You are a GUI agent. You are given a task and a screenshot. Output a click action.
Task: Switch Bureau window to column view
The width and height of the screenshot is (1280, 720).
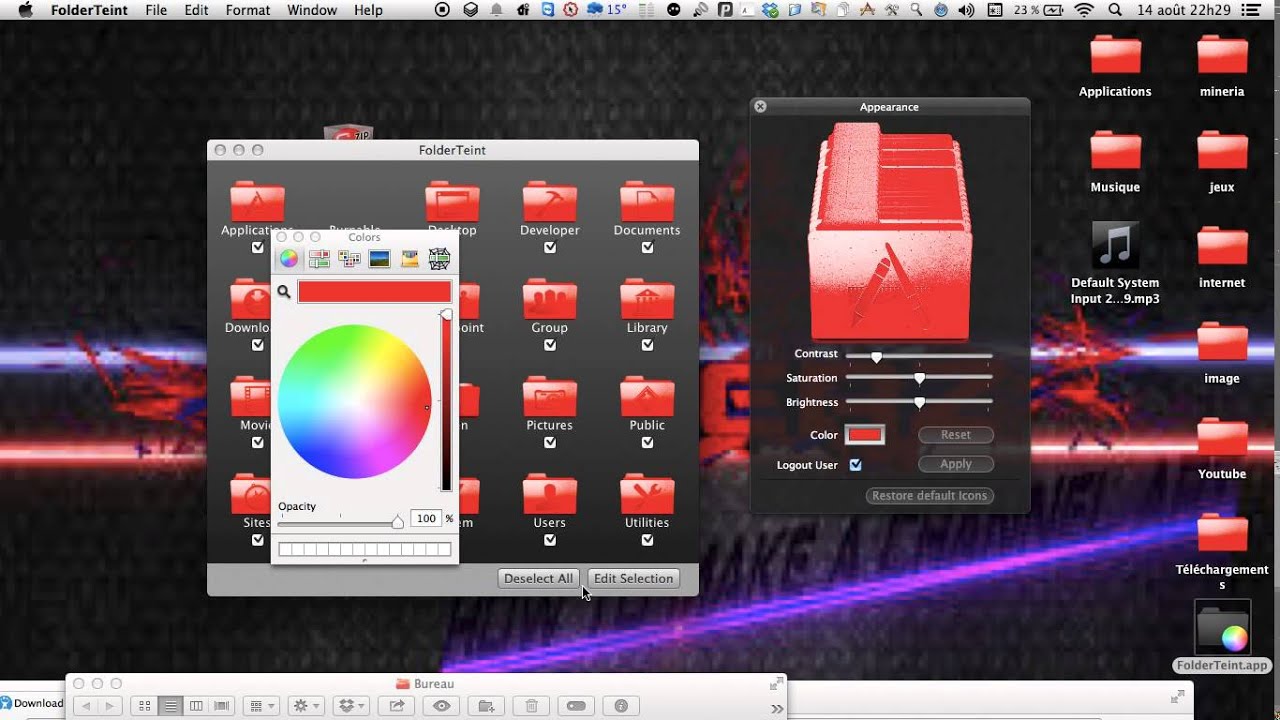tap(196, 706)
